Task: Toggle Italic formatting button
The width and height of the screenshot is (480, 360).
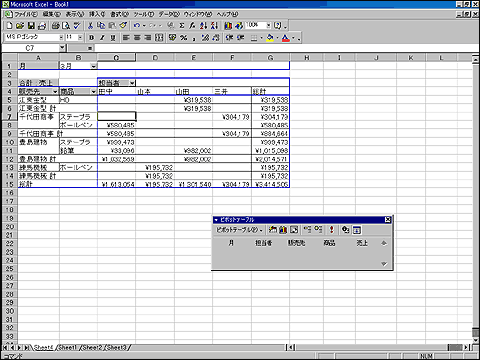Action: (x=102, y=38)
